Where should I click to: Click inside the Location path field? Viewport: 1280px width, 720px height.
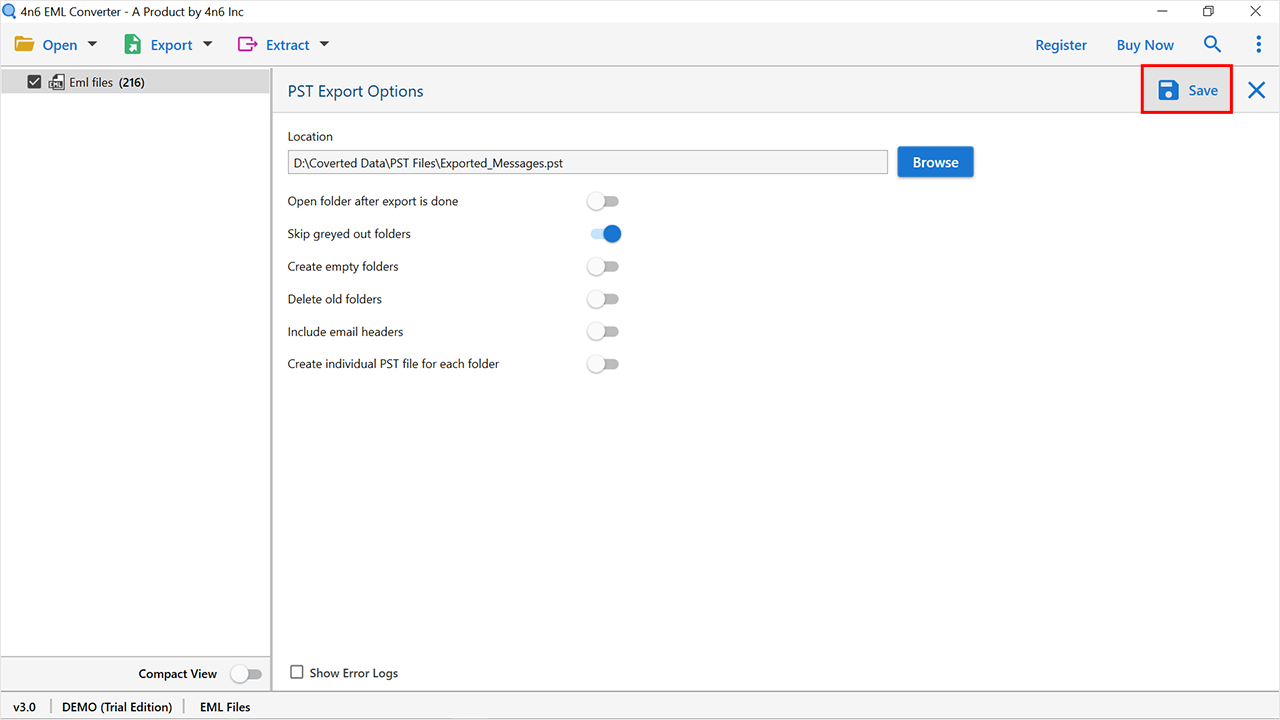point(587,161)
